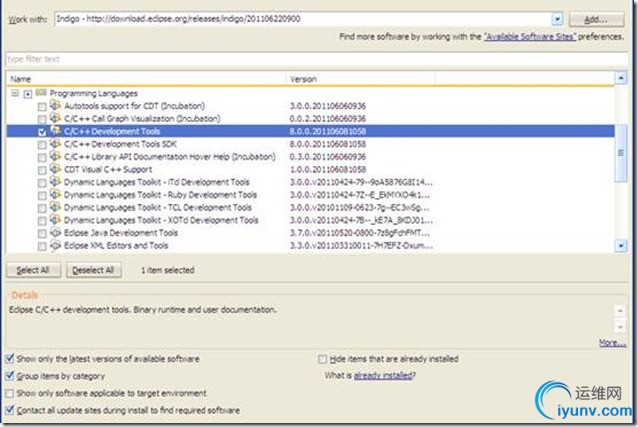This screenshot has height=427, width=638.
Task: Toggle Show only the latest versions checkbox
Action: 10,359
